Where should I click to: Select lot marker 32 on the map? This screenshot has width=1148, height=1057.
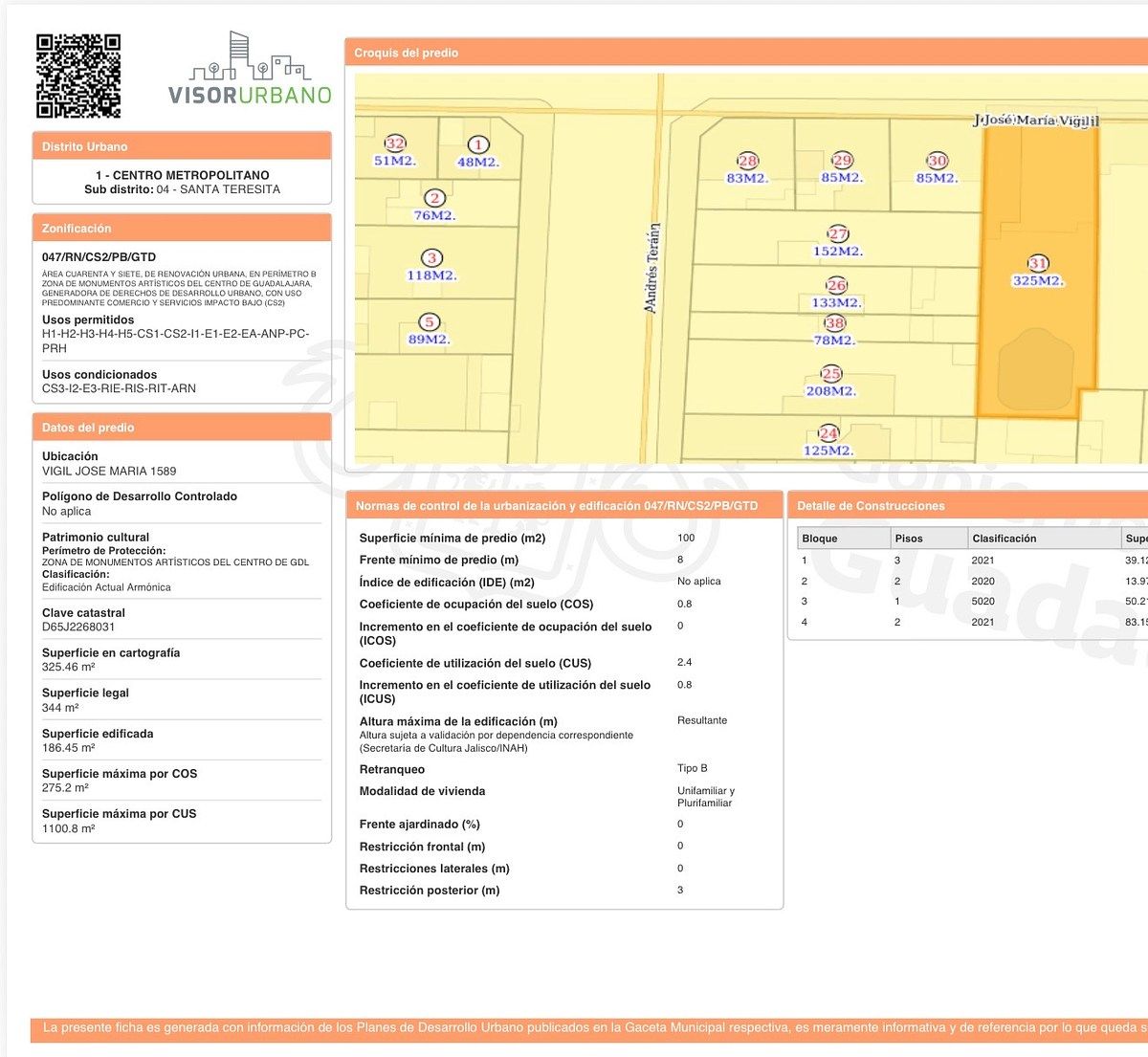[x=395, y=143]
